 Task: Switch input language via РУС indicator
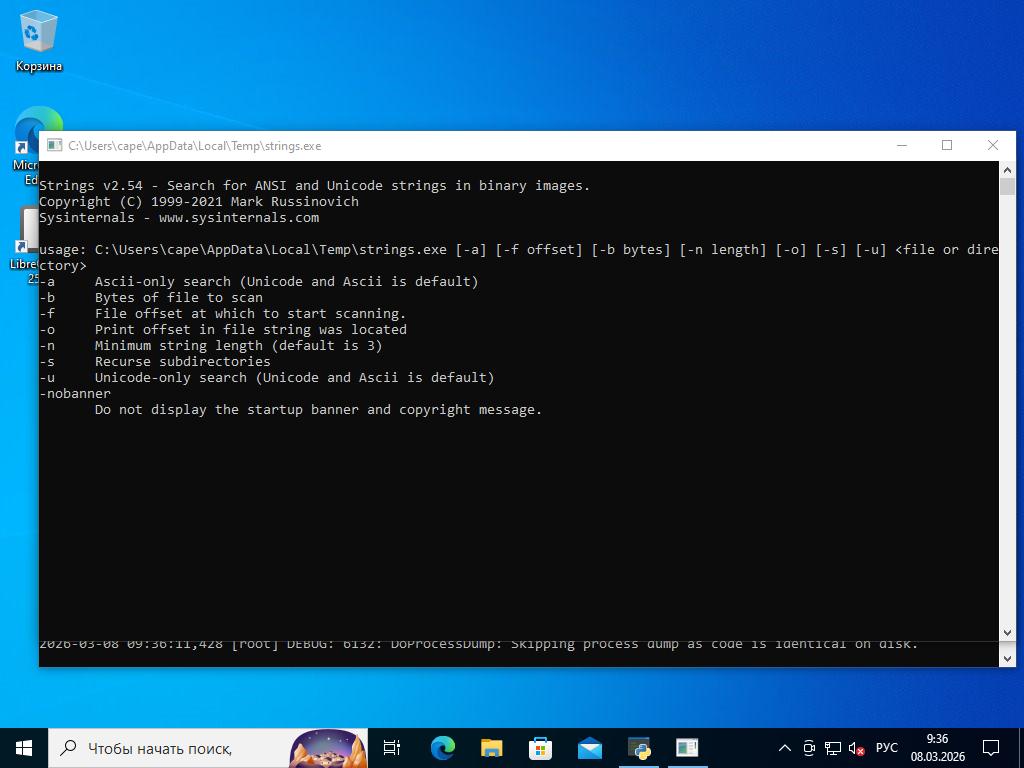(886, 748)
